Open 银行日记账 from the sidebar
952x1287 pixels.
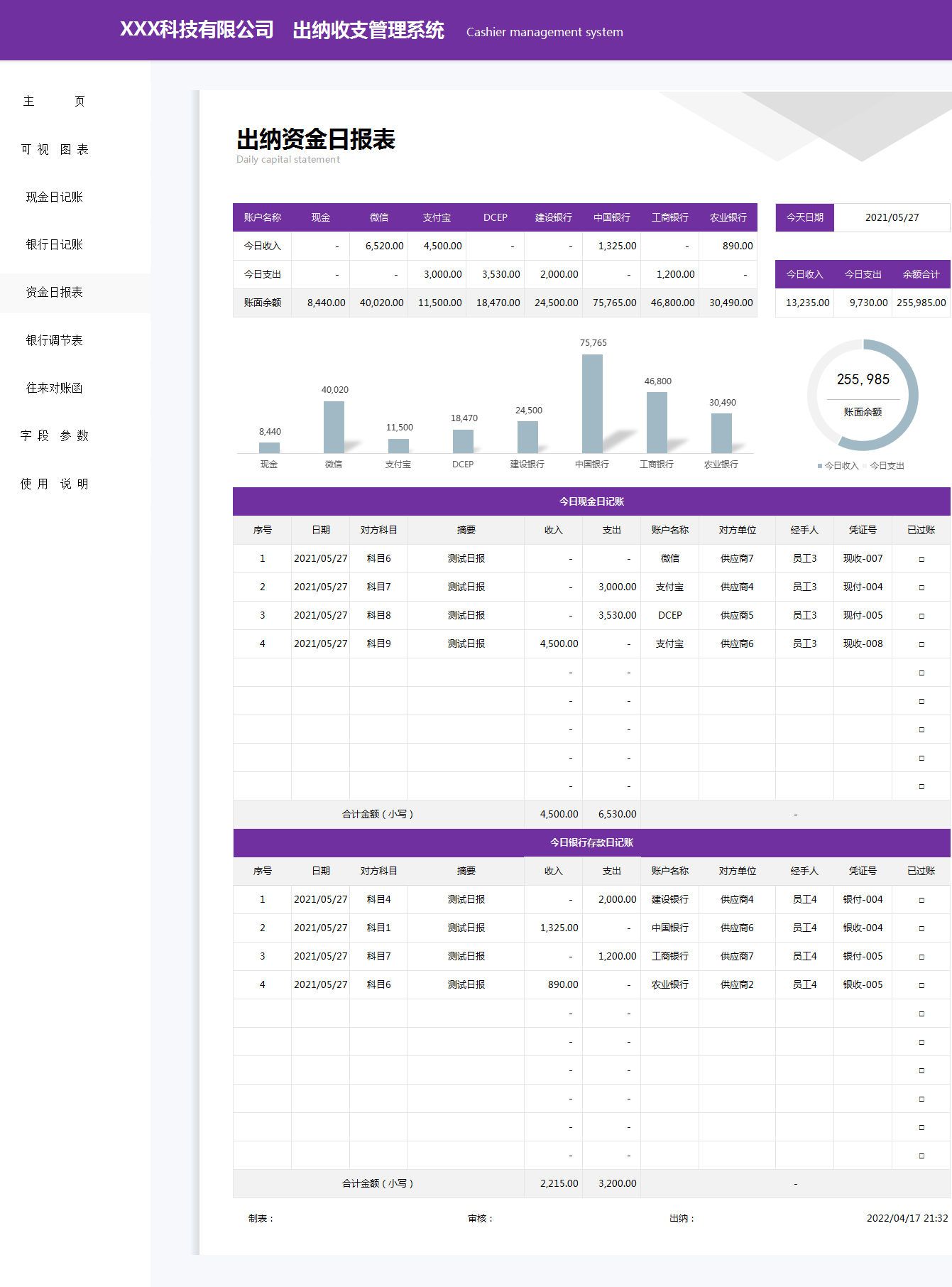tap(54, 244)
